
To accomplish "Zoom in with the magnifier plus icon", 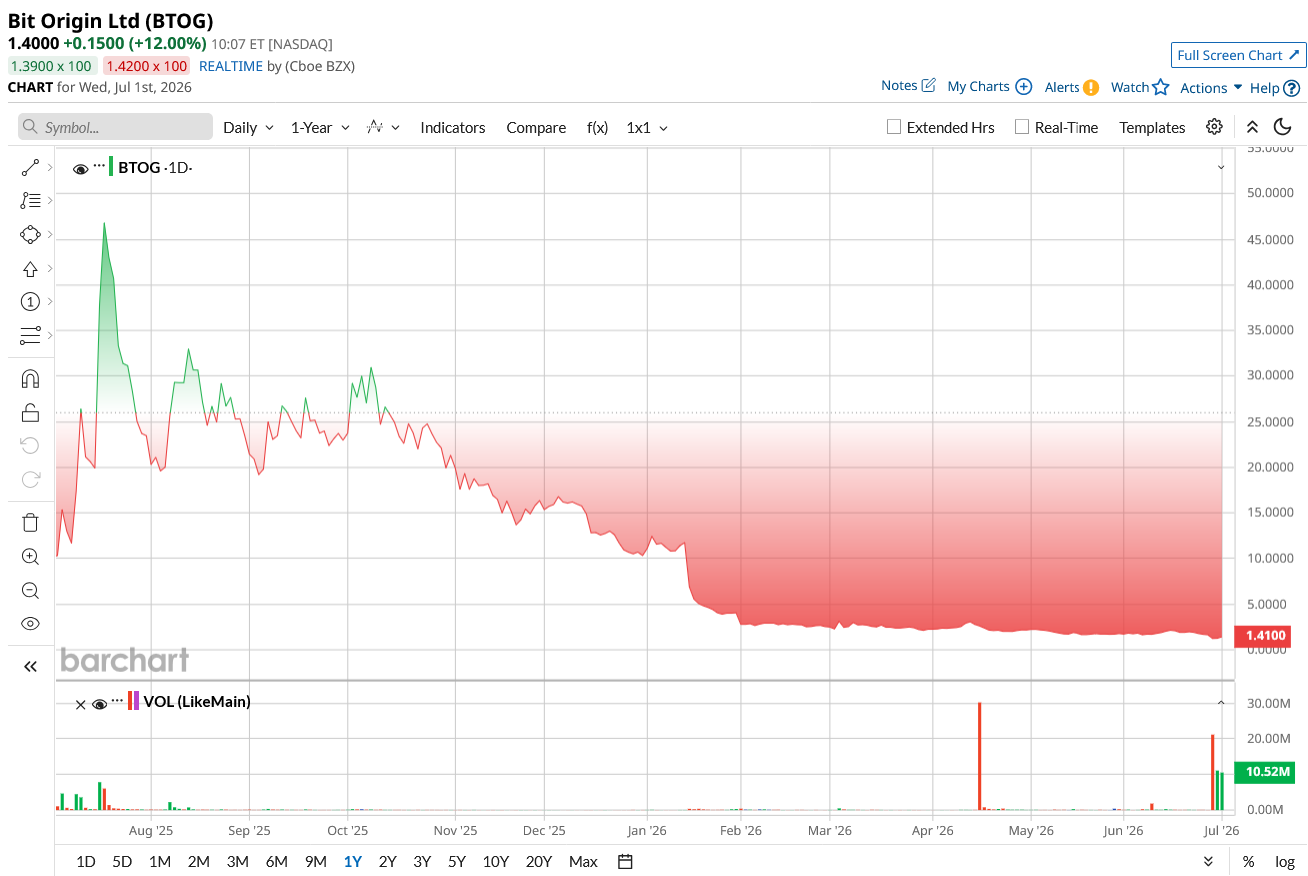I will pos(30,557).
